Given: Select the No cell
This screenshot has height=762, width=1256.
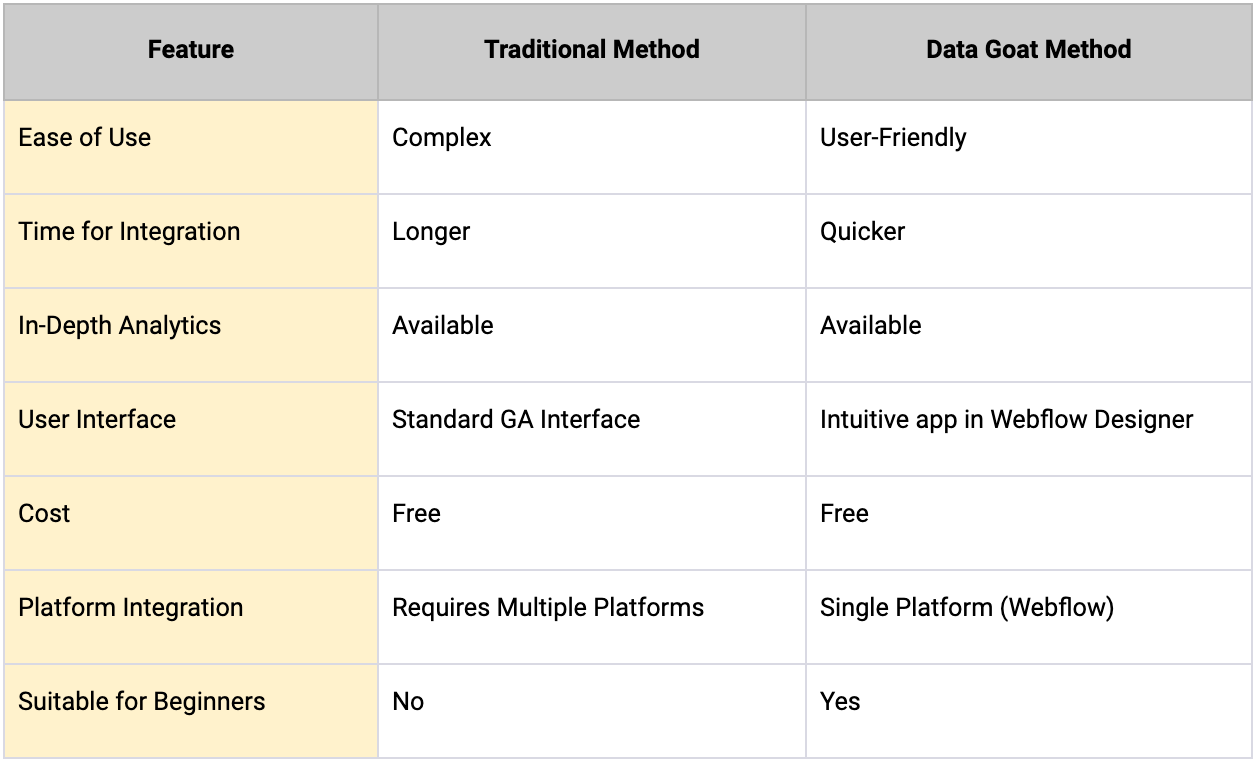Looking at the screenshot, I should (408, 702).
